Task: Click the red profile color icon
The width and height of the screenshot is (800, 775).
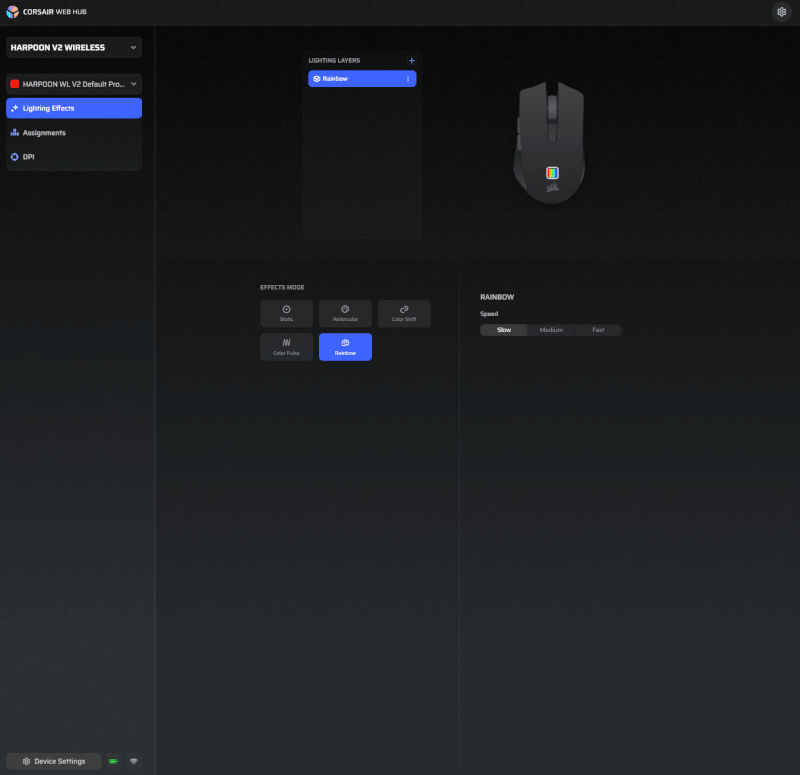Action: 15,84
